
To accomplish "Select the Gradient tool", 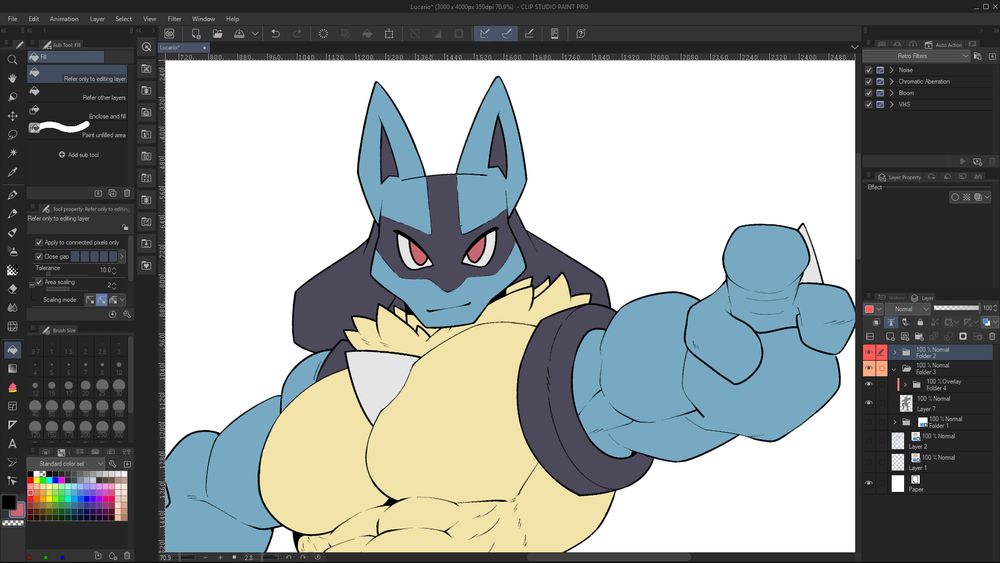I will pos(12,369).
